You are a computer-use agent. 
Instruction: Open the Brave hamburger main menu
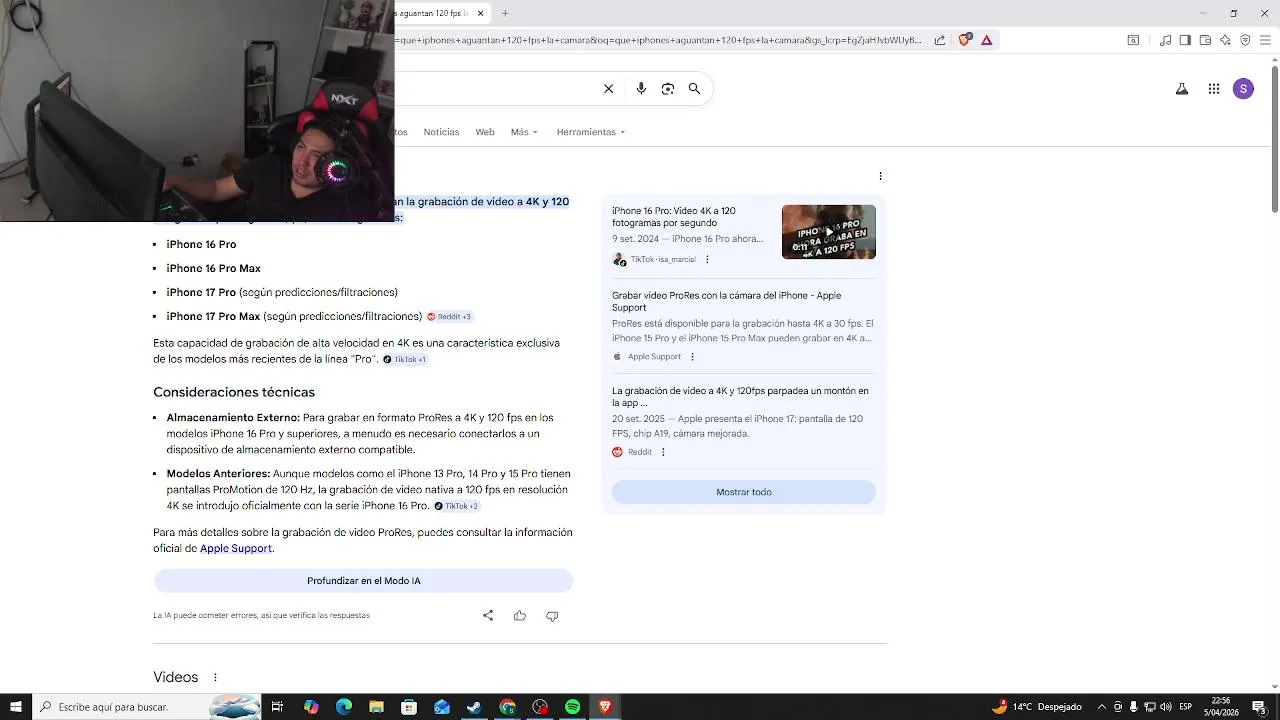pos(1265,40)
